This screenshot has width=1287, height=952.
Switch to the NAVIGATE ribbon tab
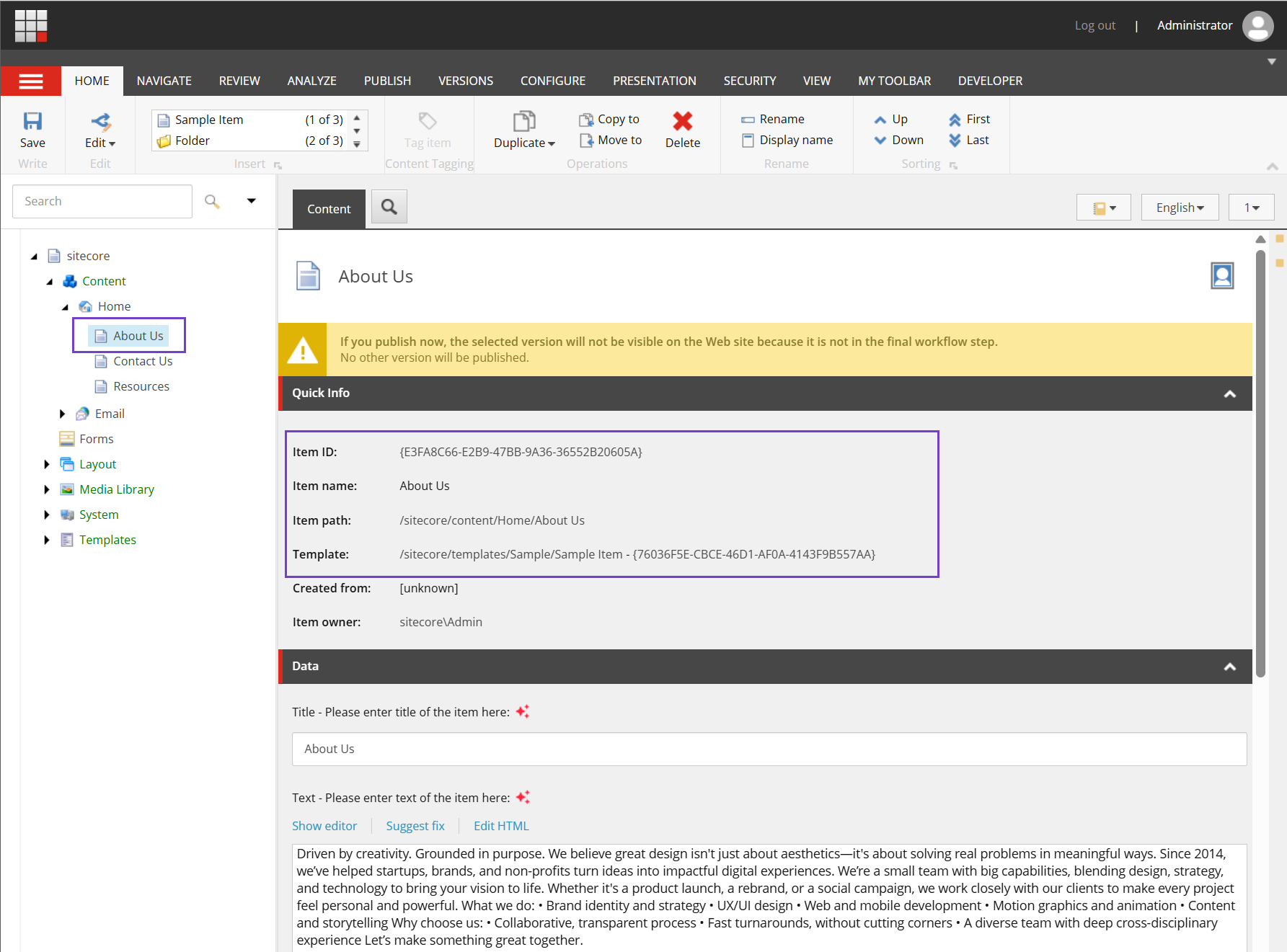click(164, 81)
